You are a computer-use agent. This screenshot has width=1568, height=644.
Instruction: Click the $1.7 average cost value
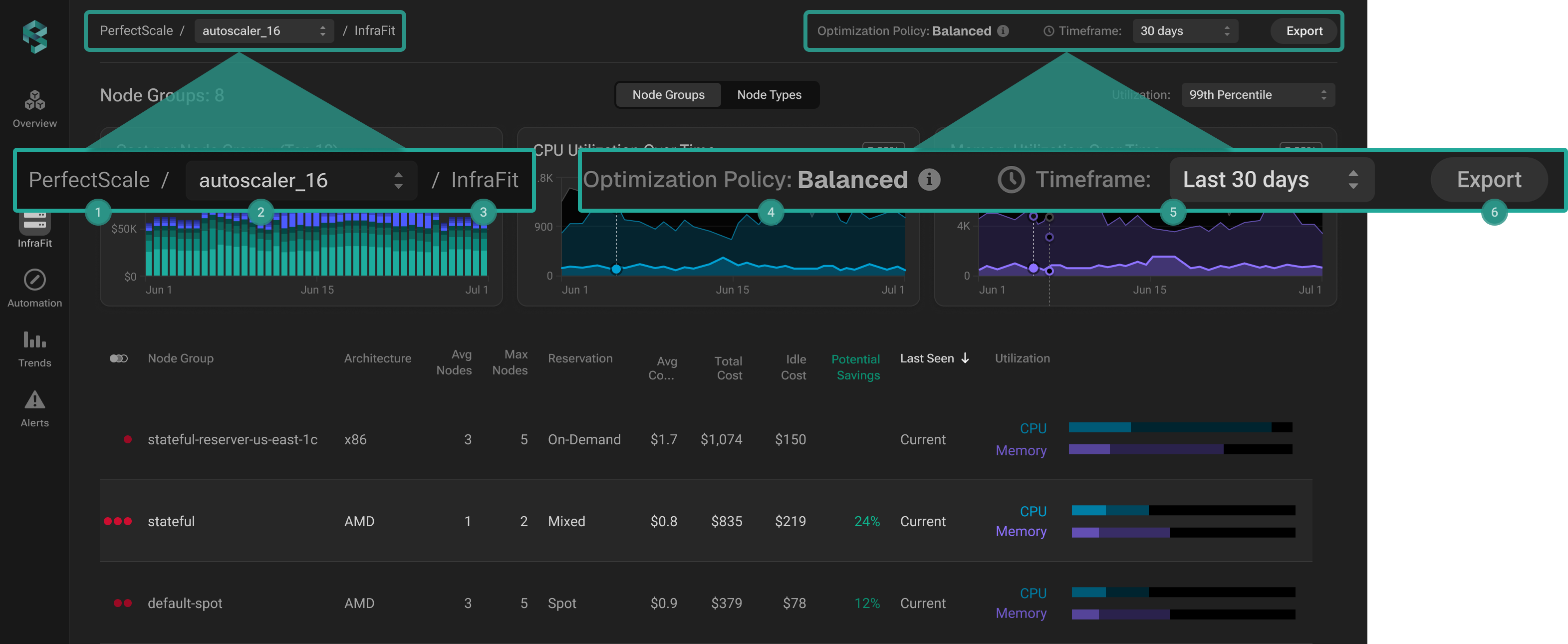click(x=663, y=439)
